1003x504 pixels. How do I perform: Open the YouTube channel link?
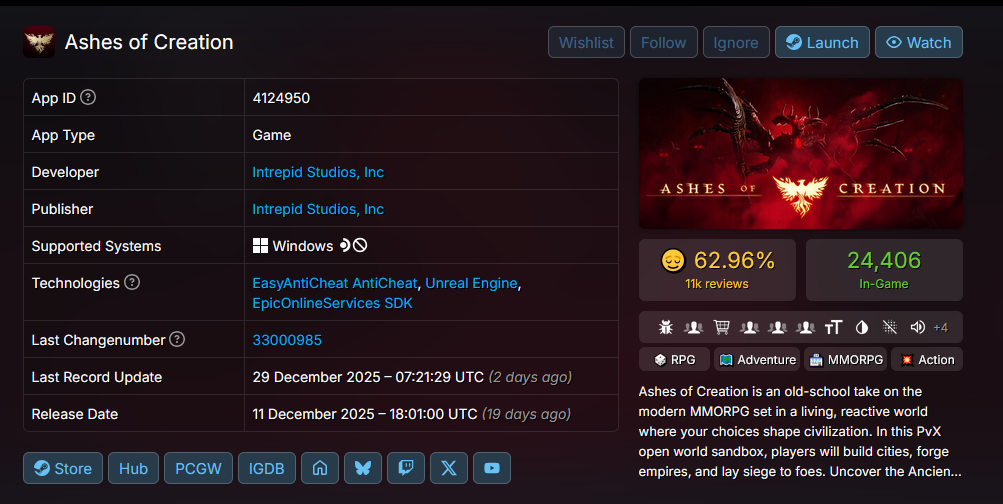coord(492,468)
